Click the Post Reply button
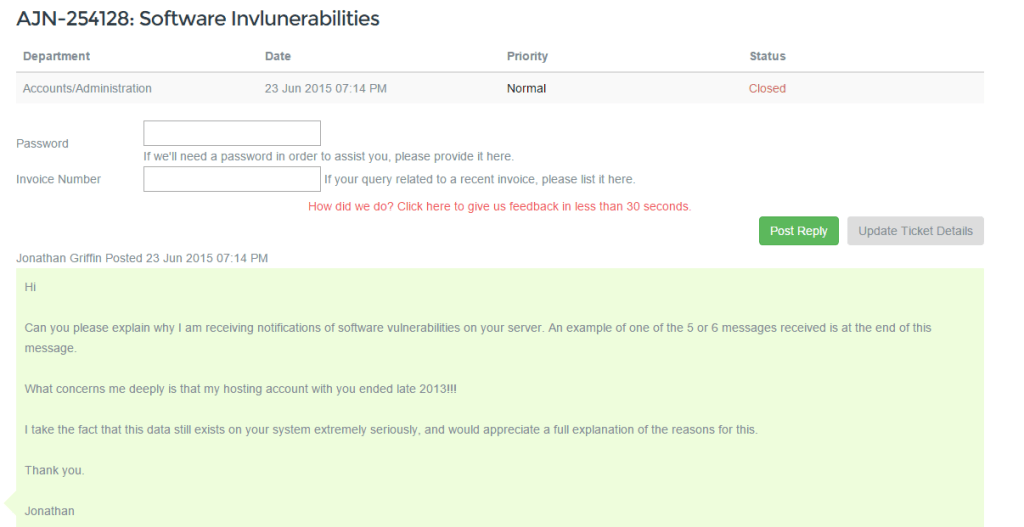The height and width of the screenshot is (527, 1024). tap(798, 231)
